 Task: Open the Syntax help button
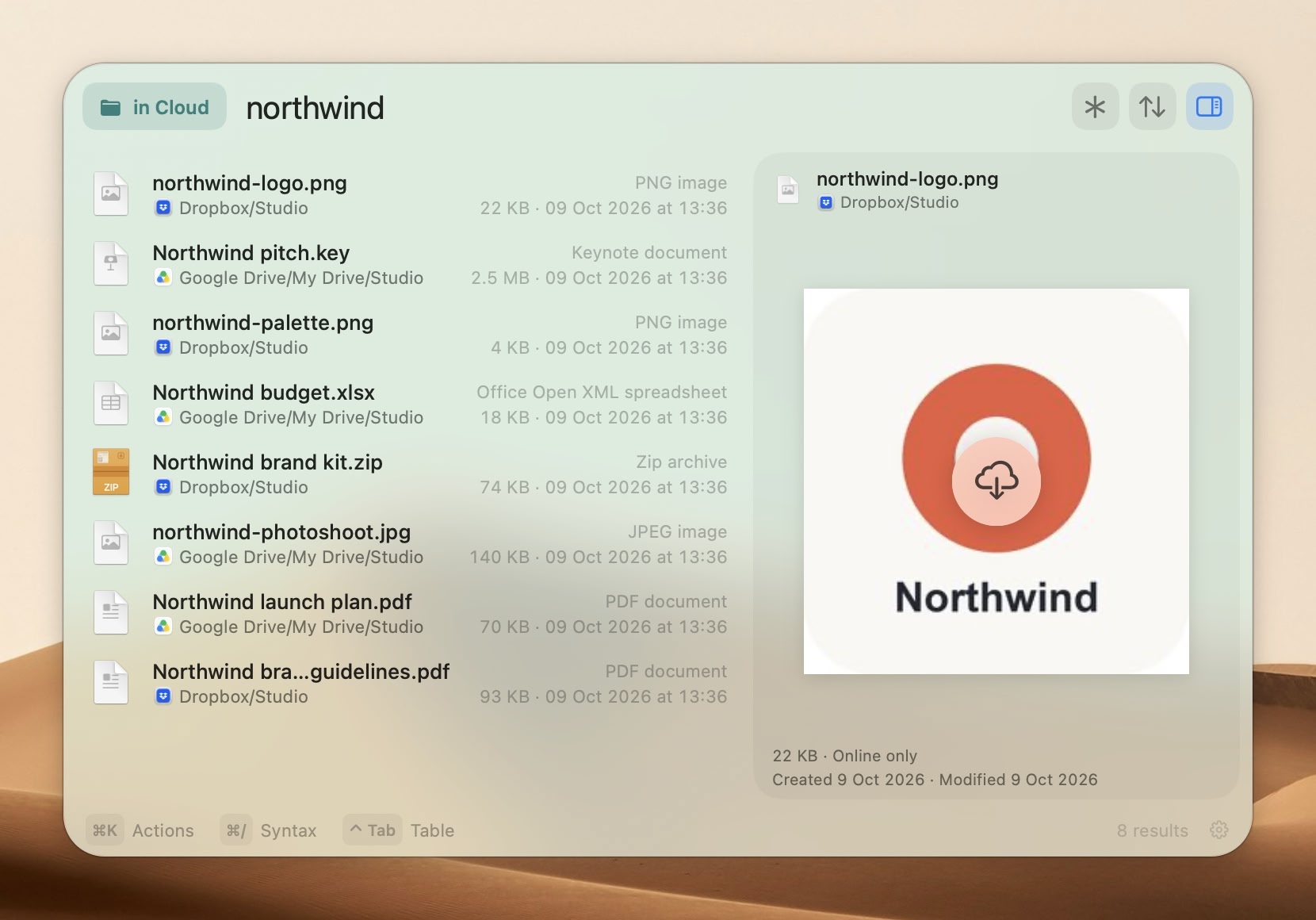pos(269,830)
